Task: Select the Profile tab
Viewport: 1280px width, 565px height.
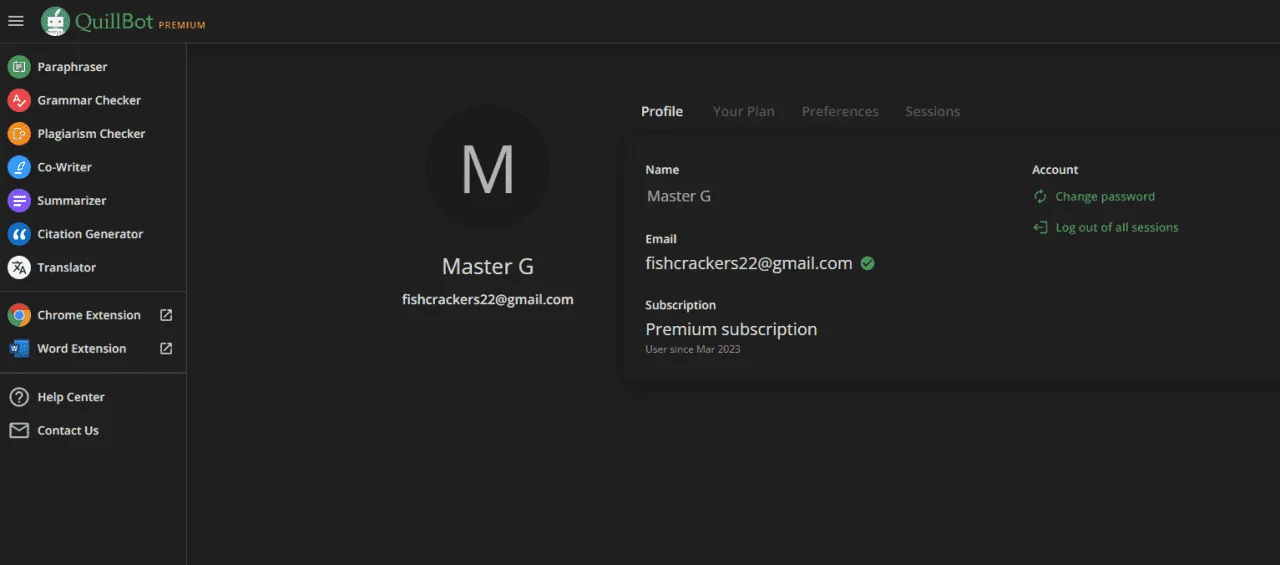Action: click(x=662, y=111)
